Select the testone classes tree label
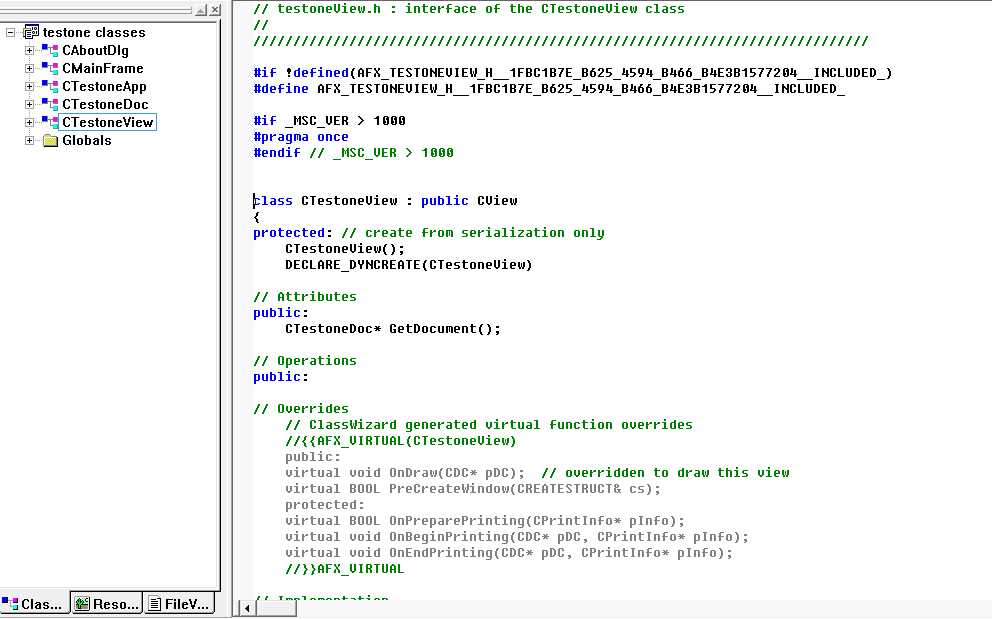Screen dimensions: 992x619 (94, 32)
